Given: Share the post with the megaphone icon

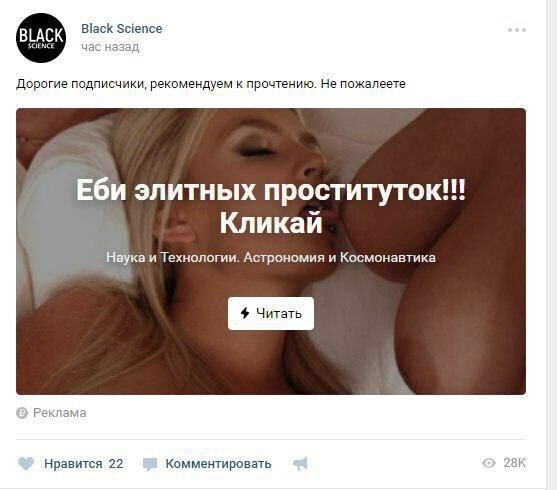Looking at the screenshot, I should pyautogui.click(x=300, y=464).
